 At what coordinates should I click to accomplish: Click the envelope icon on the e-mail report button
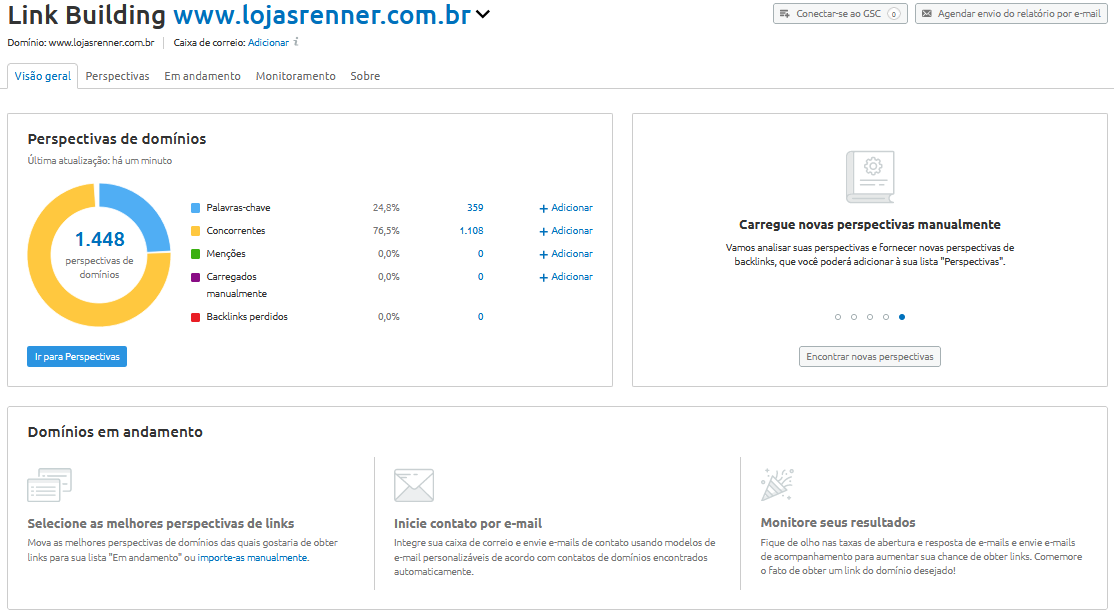coord(926,14)
